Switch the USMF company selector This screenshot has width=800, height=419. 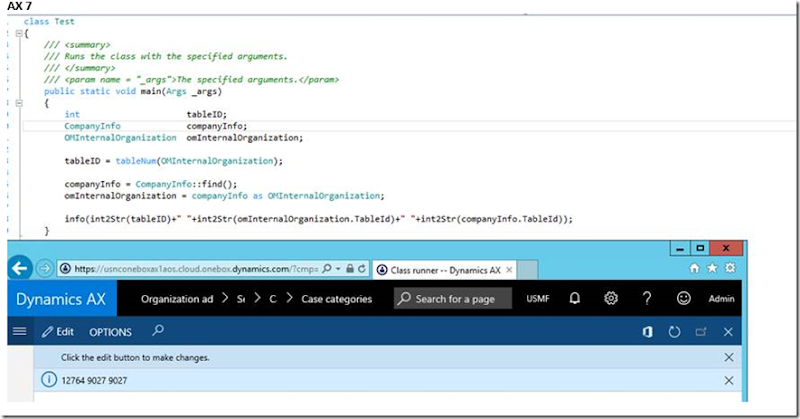click(538, 299)
